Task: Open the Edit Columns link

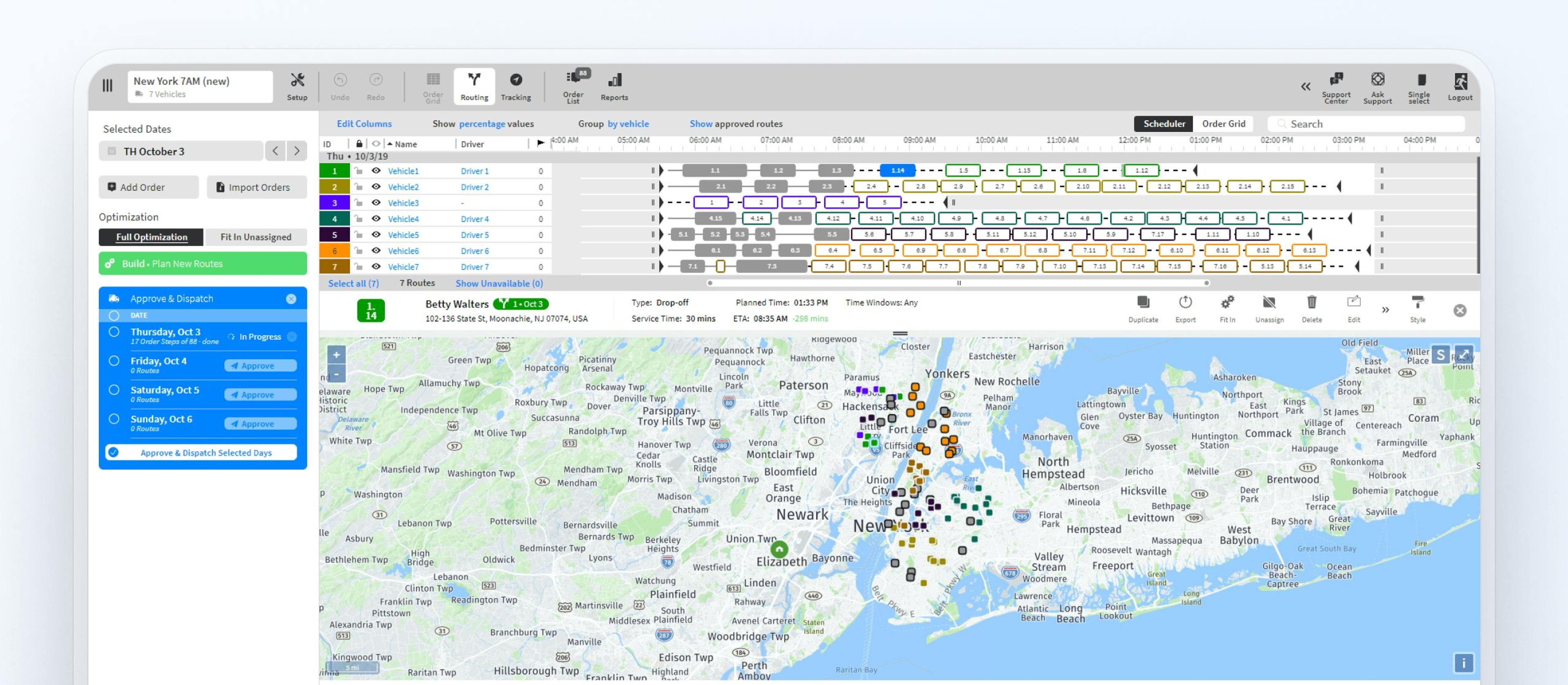Action: (x=364, y=124)
